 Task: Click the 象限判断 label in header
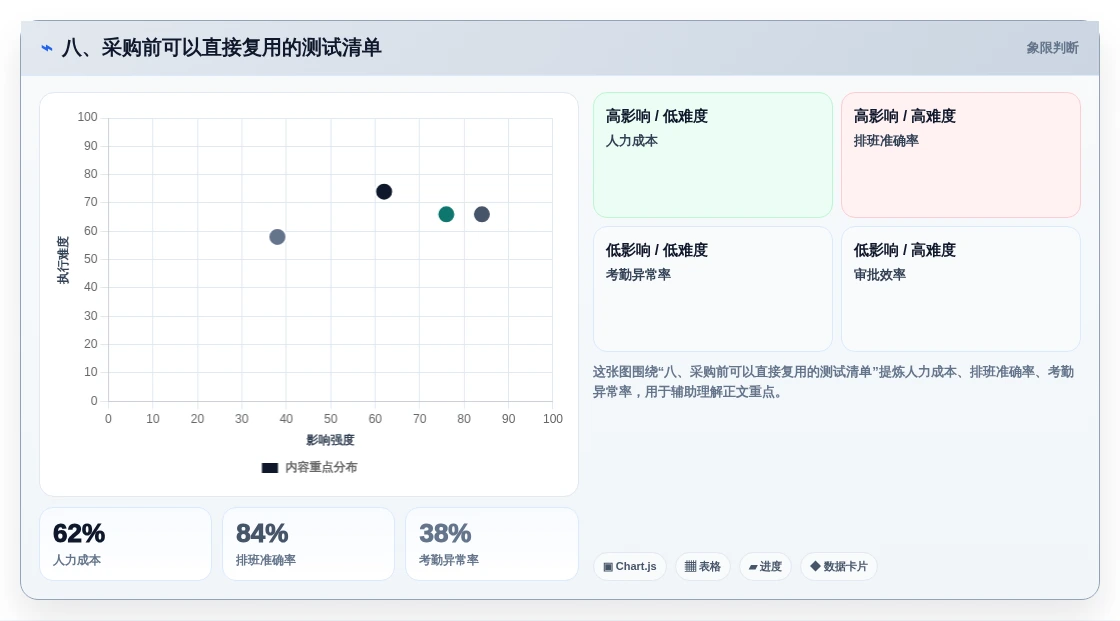1052,48
